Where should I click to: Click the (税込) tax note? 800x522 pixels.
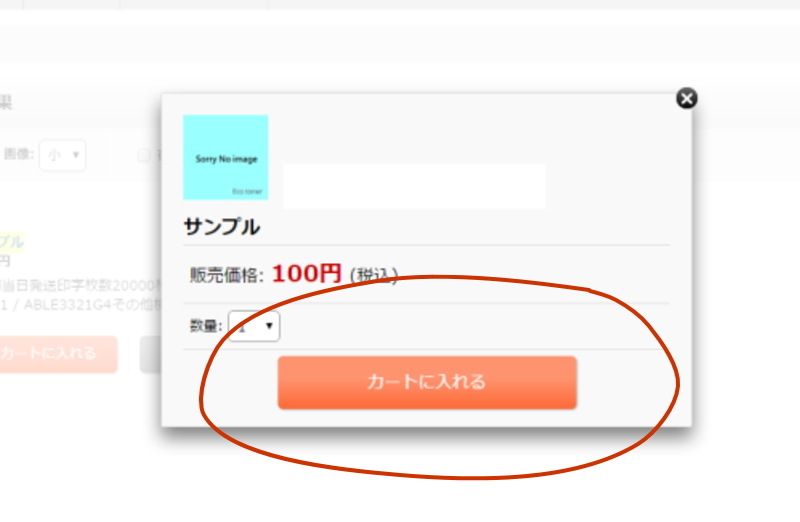(373, 276)
